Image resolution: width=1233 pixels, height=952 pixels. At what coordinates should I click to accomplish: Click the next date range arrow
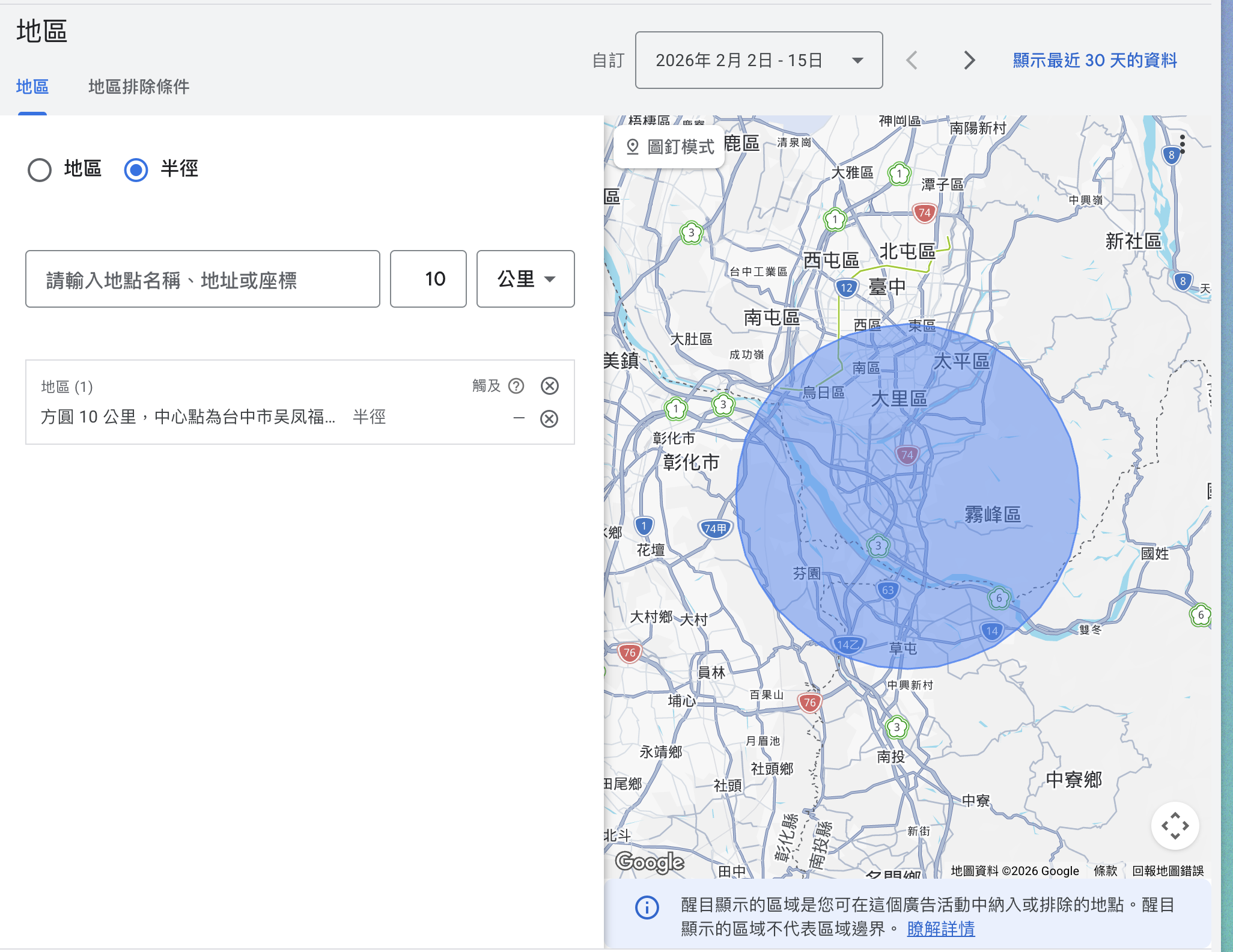tap(969, 60)
